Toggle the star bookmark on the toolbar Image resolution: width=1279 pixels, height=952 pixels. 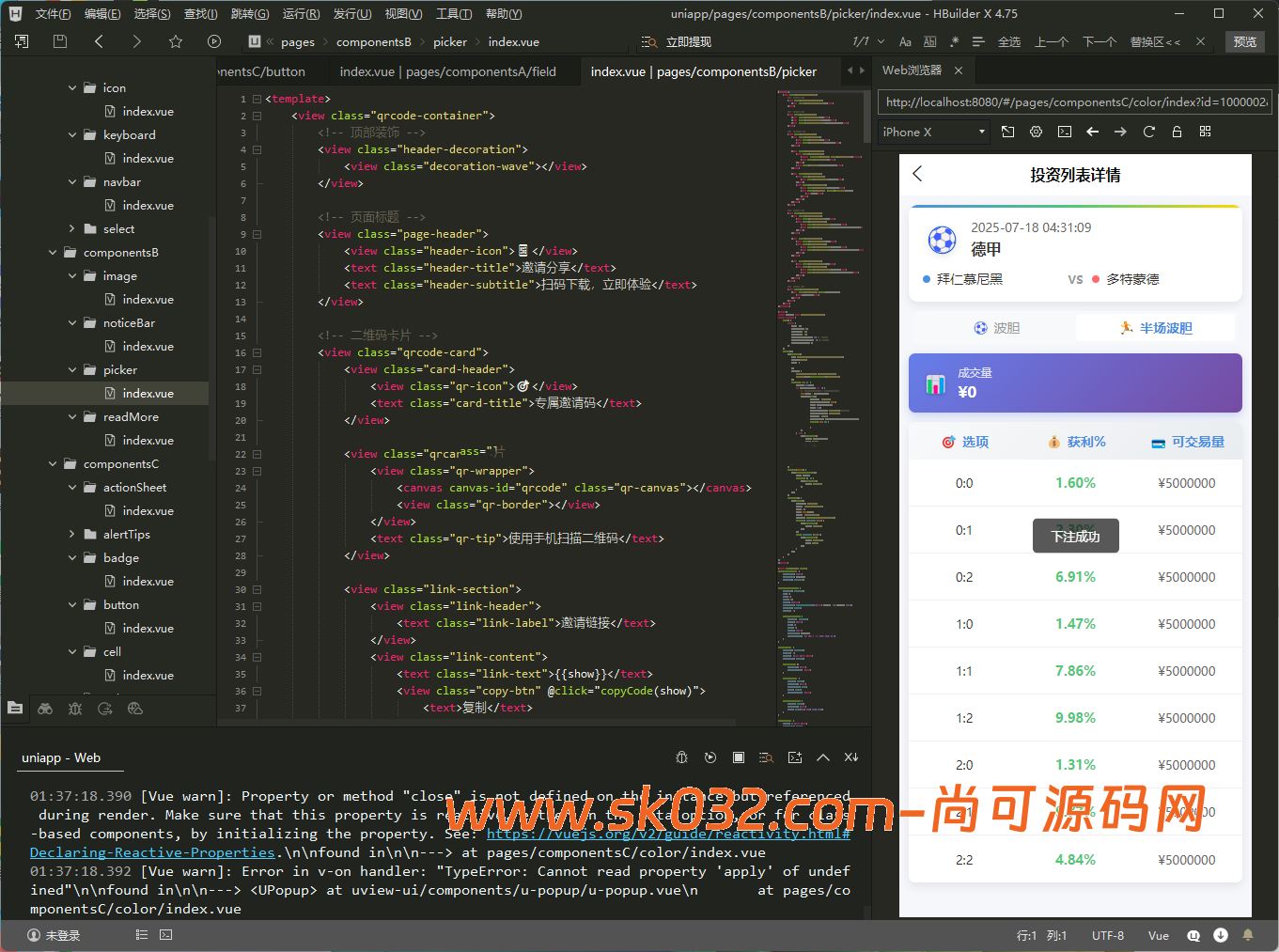coord(176,41)
